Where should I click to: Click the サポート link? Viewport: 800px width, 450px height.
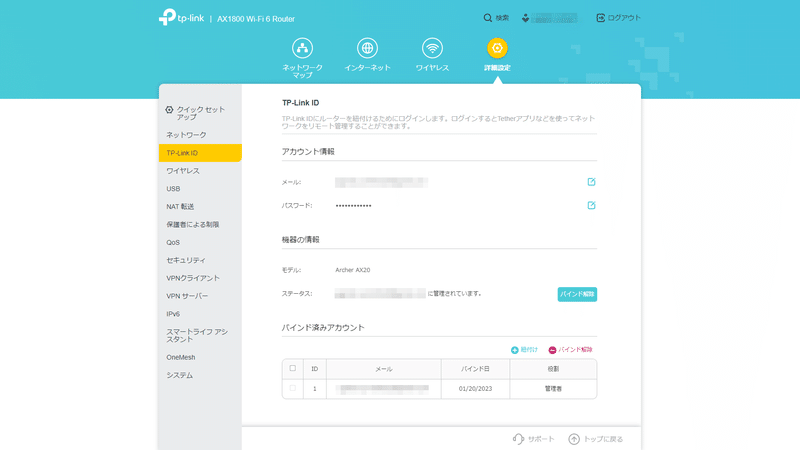[541, 439]
